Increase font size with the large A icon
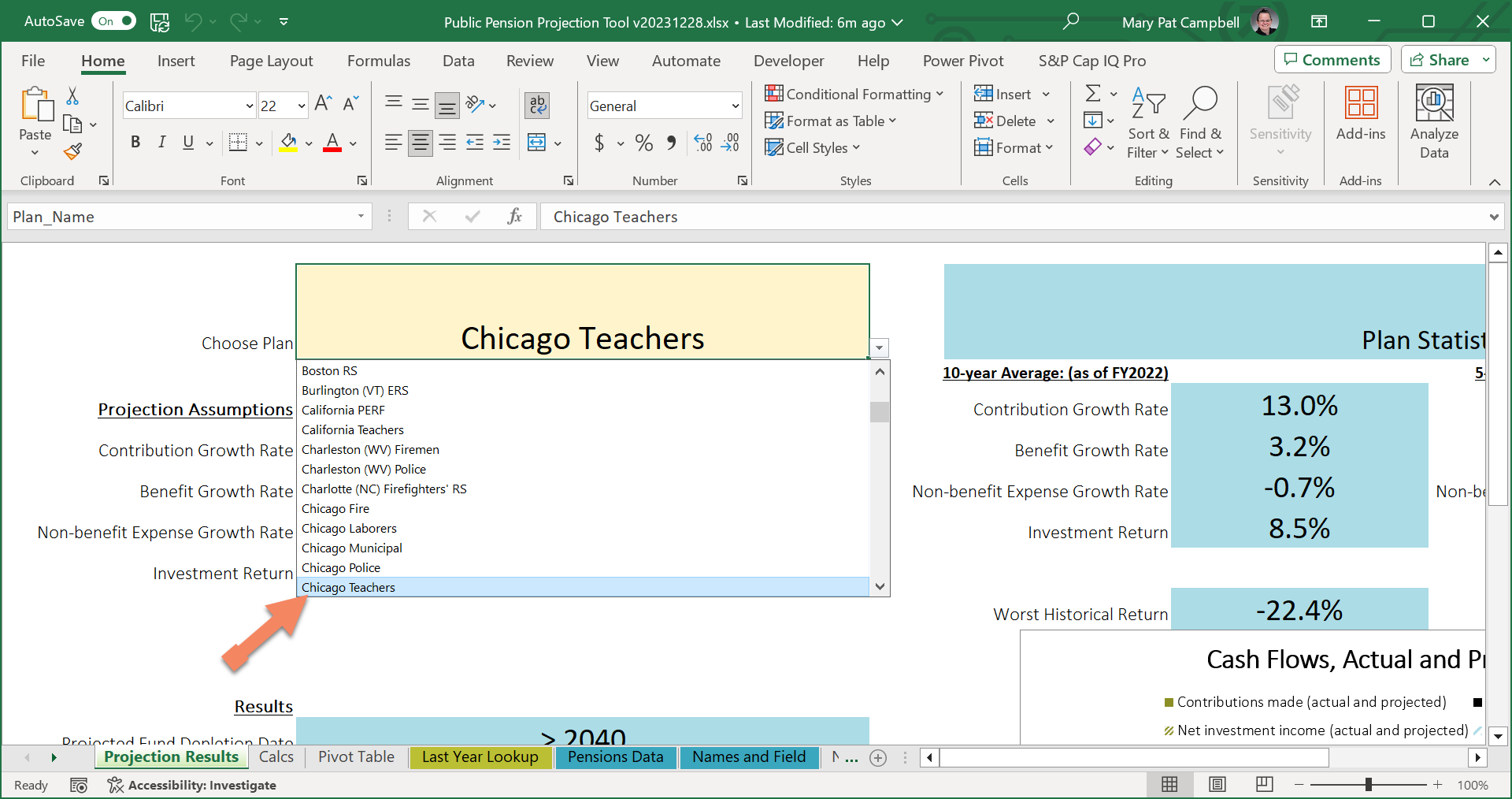1512x799 pixels. 323,104
